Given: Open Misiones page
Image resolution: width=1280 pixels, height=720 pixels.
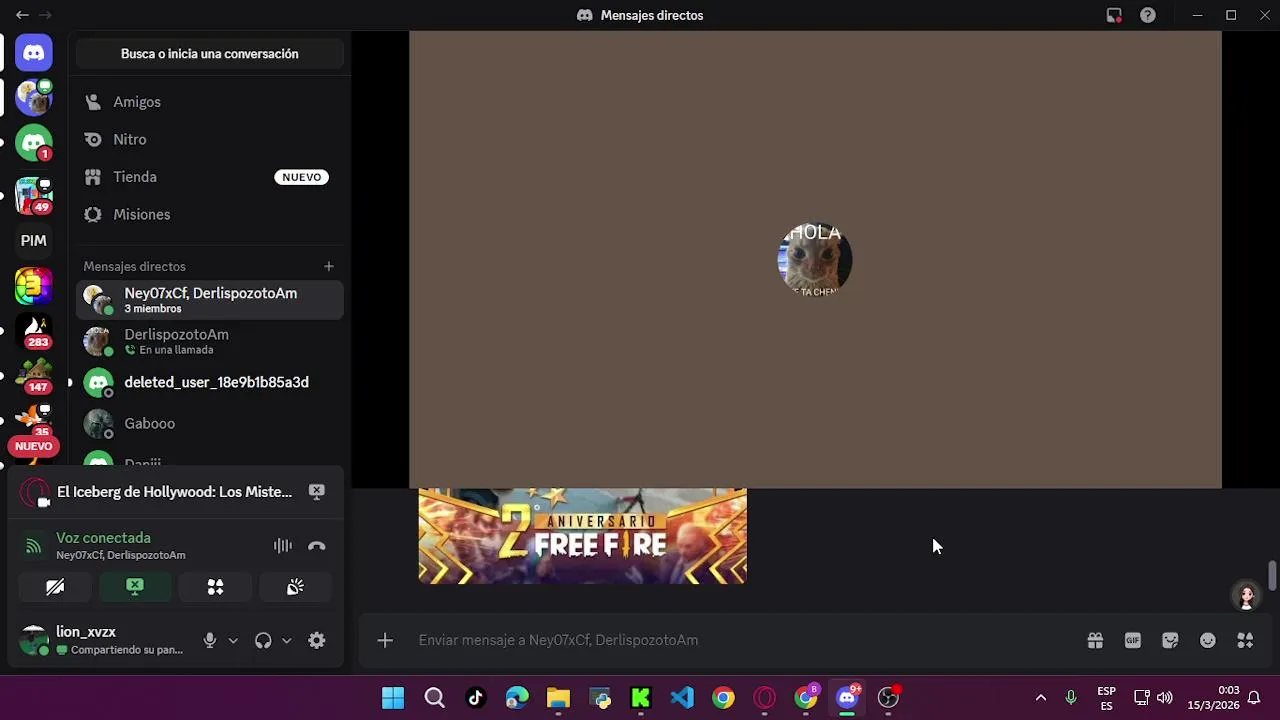Looking at the screenshot, I should 210,214.
